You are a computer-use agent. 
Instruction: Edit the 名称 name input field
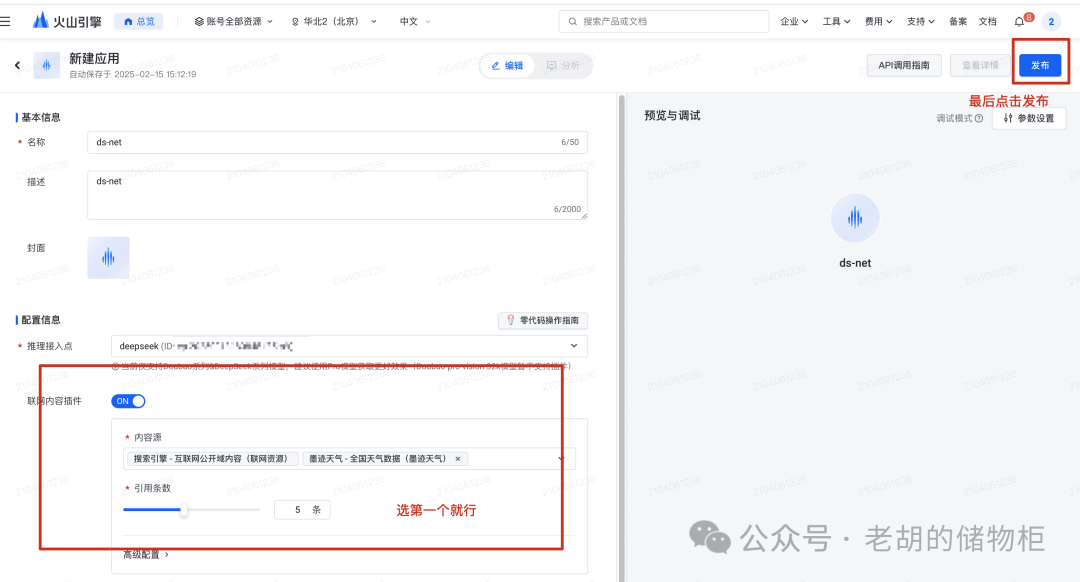coord(338,142)
